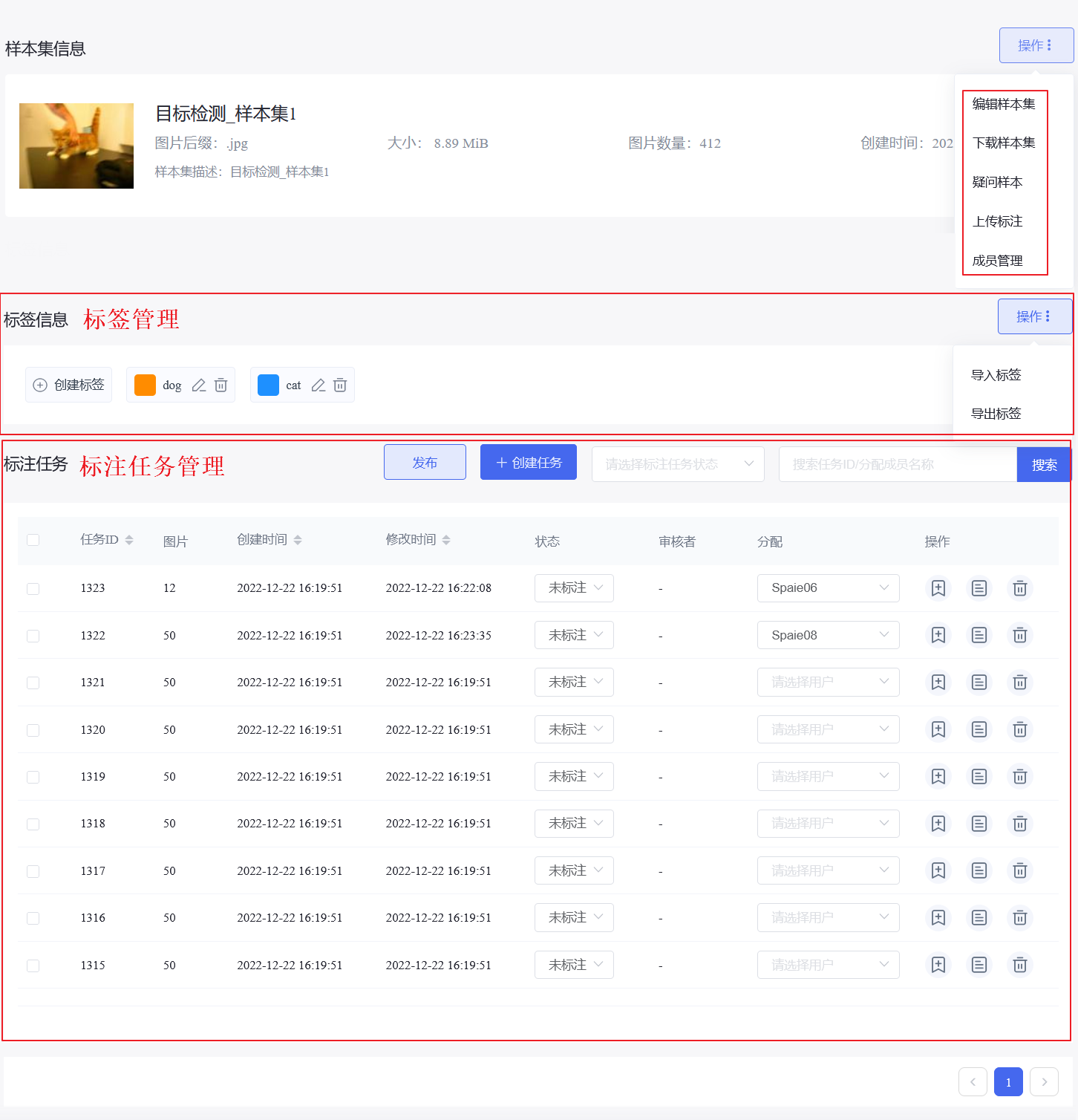The width and height of the screenshot is (1078, 1120).
Task: Delete task 1319 with the trash icon
Action: (1020, 776)
